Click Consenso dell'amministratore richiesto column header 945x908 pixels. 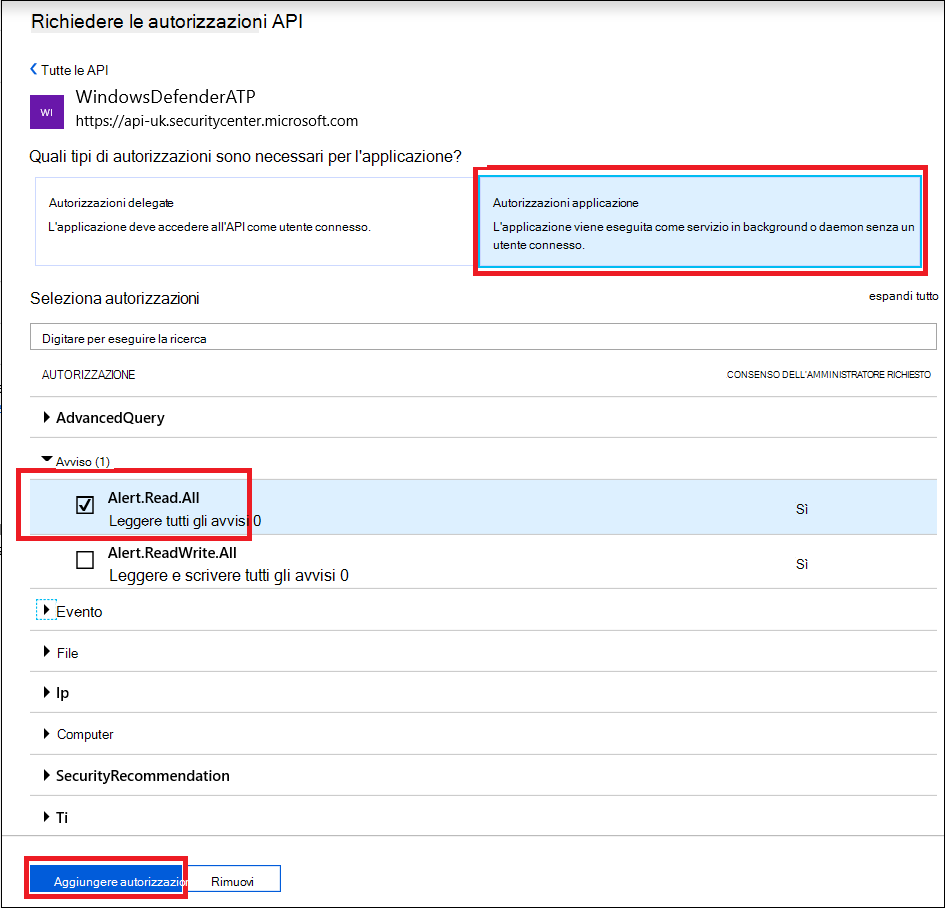[x=829, y=375]
